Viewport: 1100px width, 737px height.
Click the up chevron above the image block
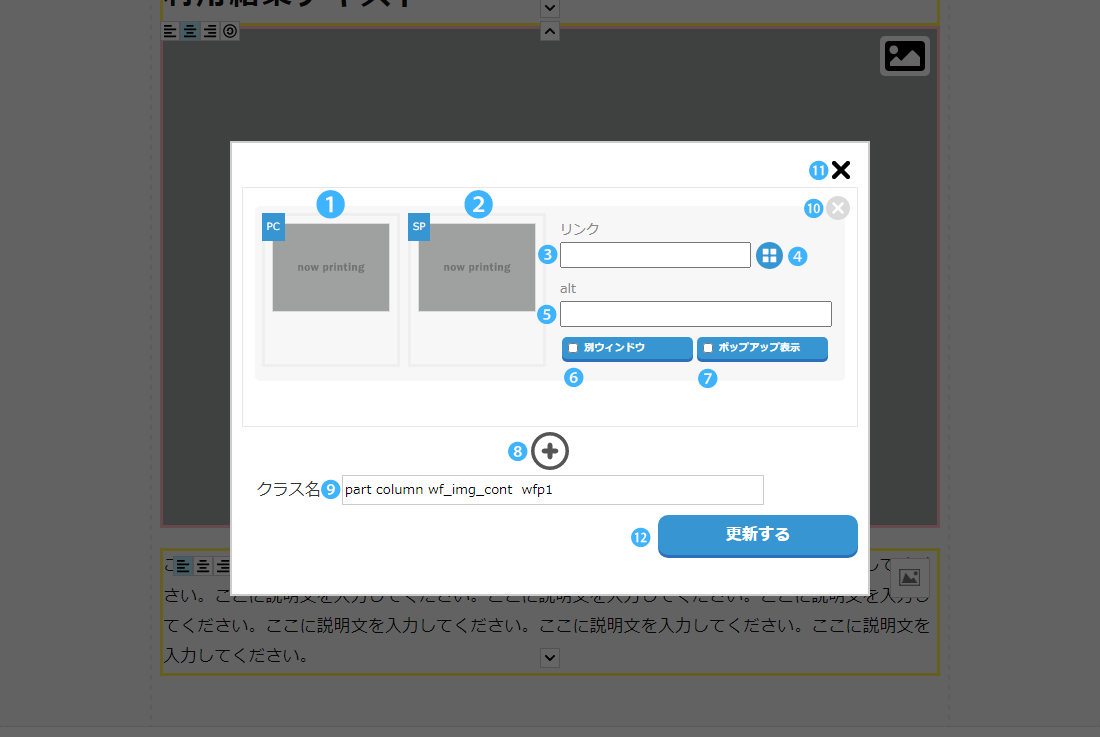click(x=549, y=31)
